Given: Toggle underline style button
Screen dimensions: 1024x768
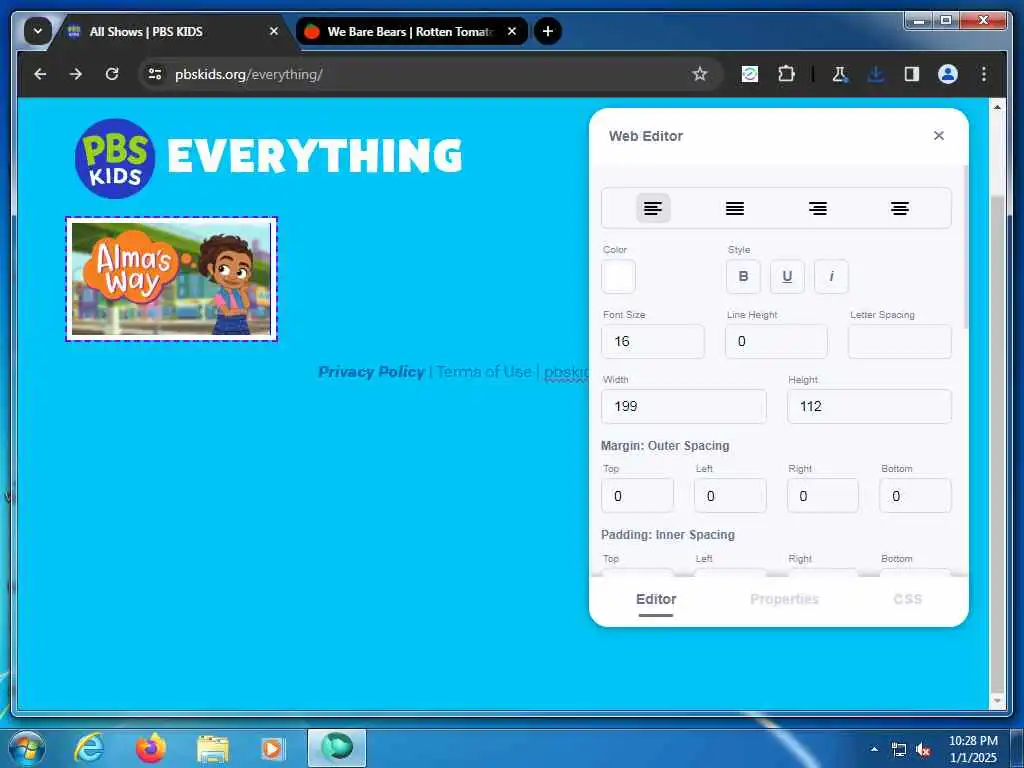Looking at the screenshot, I should (787, 276).
